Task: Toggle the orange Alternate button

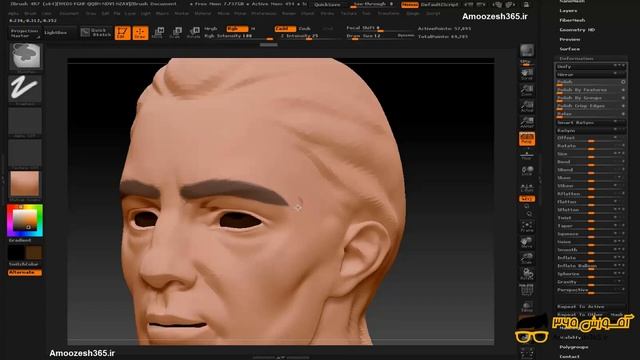Action: pos(25,272)
